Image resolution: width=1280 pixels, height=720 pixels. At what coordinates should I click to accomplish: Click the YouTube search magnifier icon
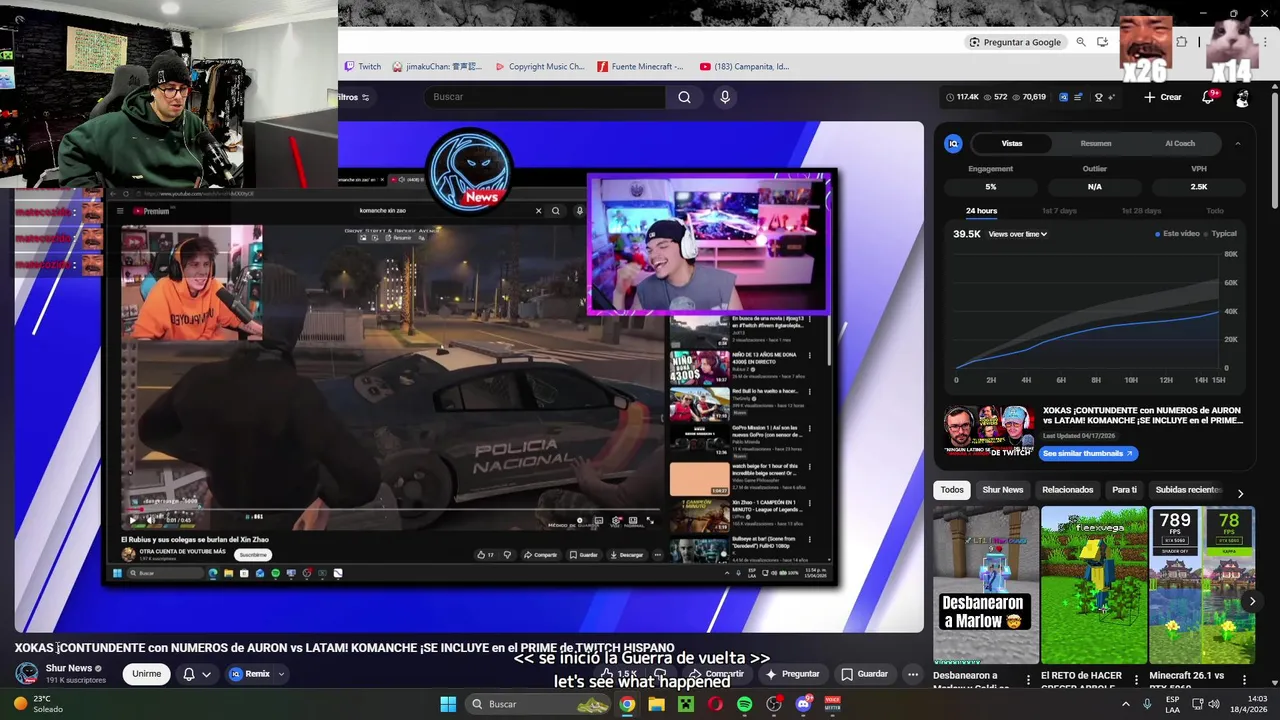684,97
